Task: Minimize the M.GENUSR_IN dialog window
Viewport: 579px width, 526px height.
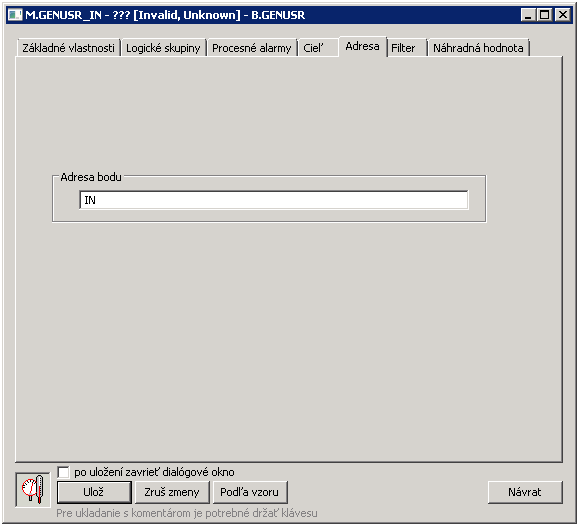Action: pyautogui.click(x=528, y=15)
